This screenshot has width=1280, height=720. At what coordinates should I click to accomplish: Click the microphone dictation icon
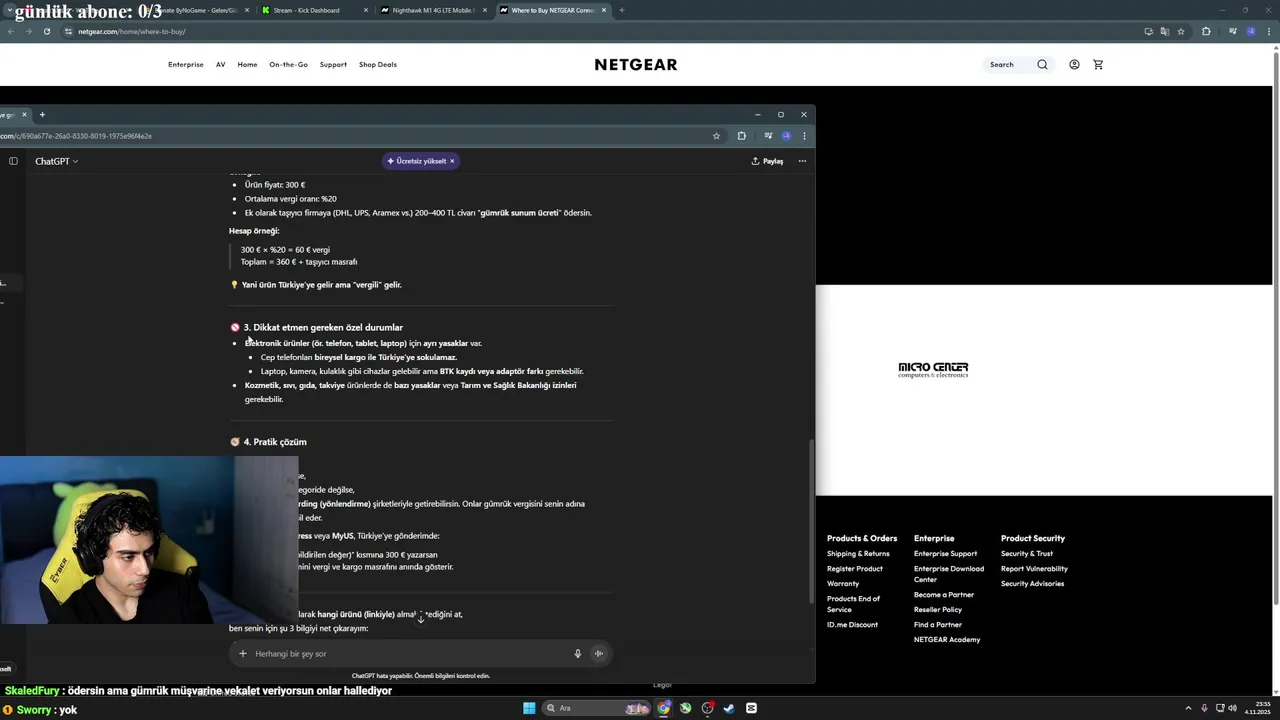point(577,654)
